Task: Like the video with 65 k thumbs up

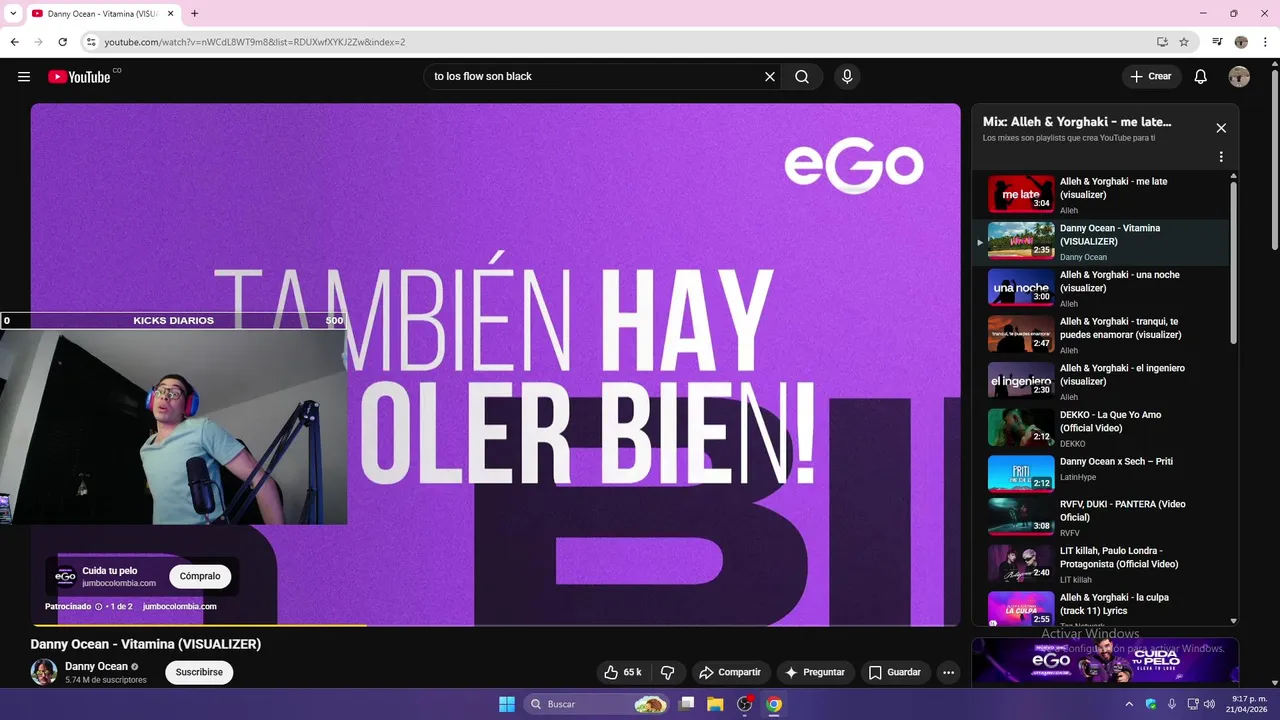Action: (622, 673)
